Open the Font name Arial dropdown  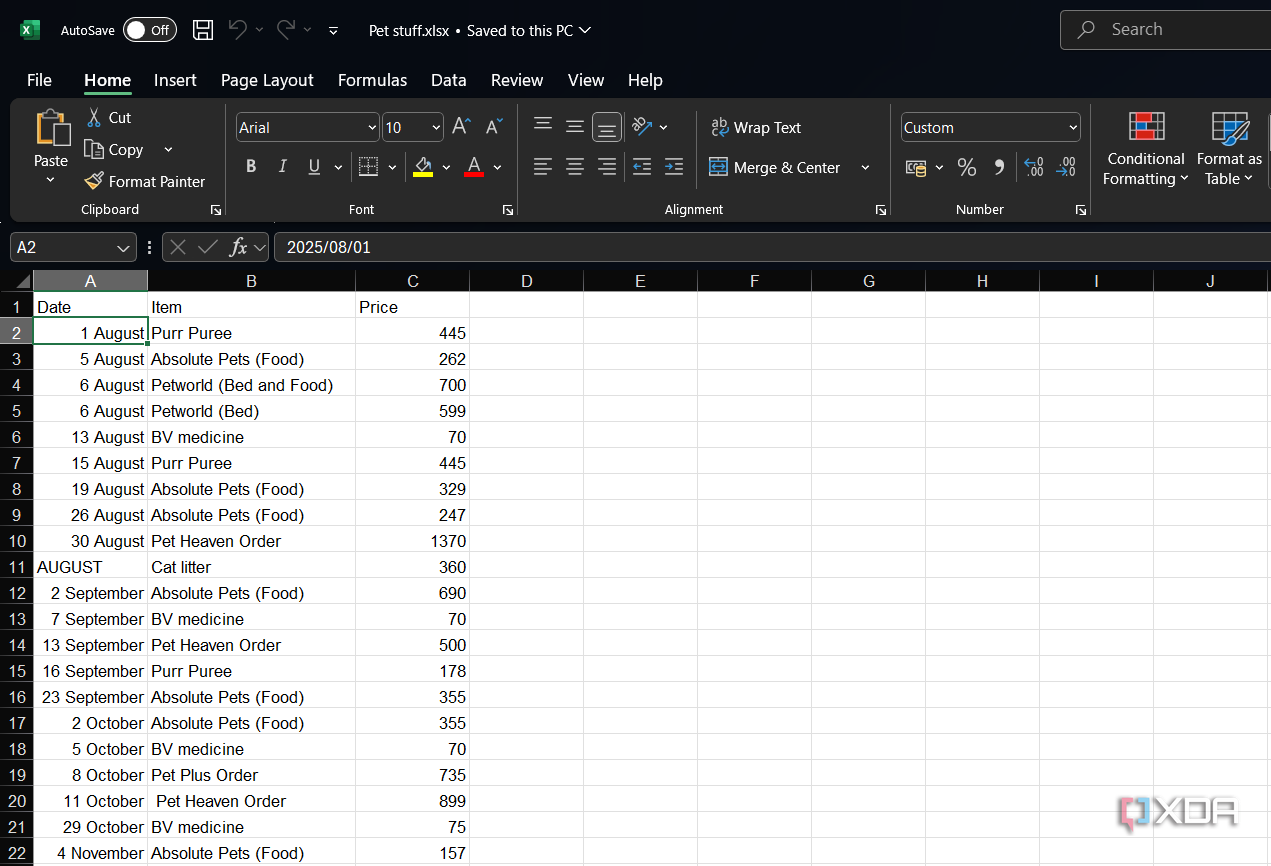[372, 128]
